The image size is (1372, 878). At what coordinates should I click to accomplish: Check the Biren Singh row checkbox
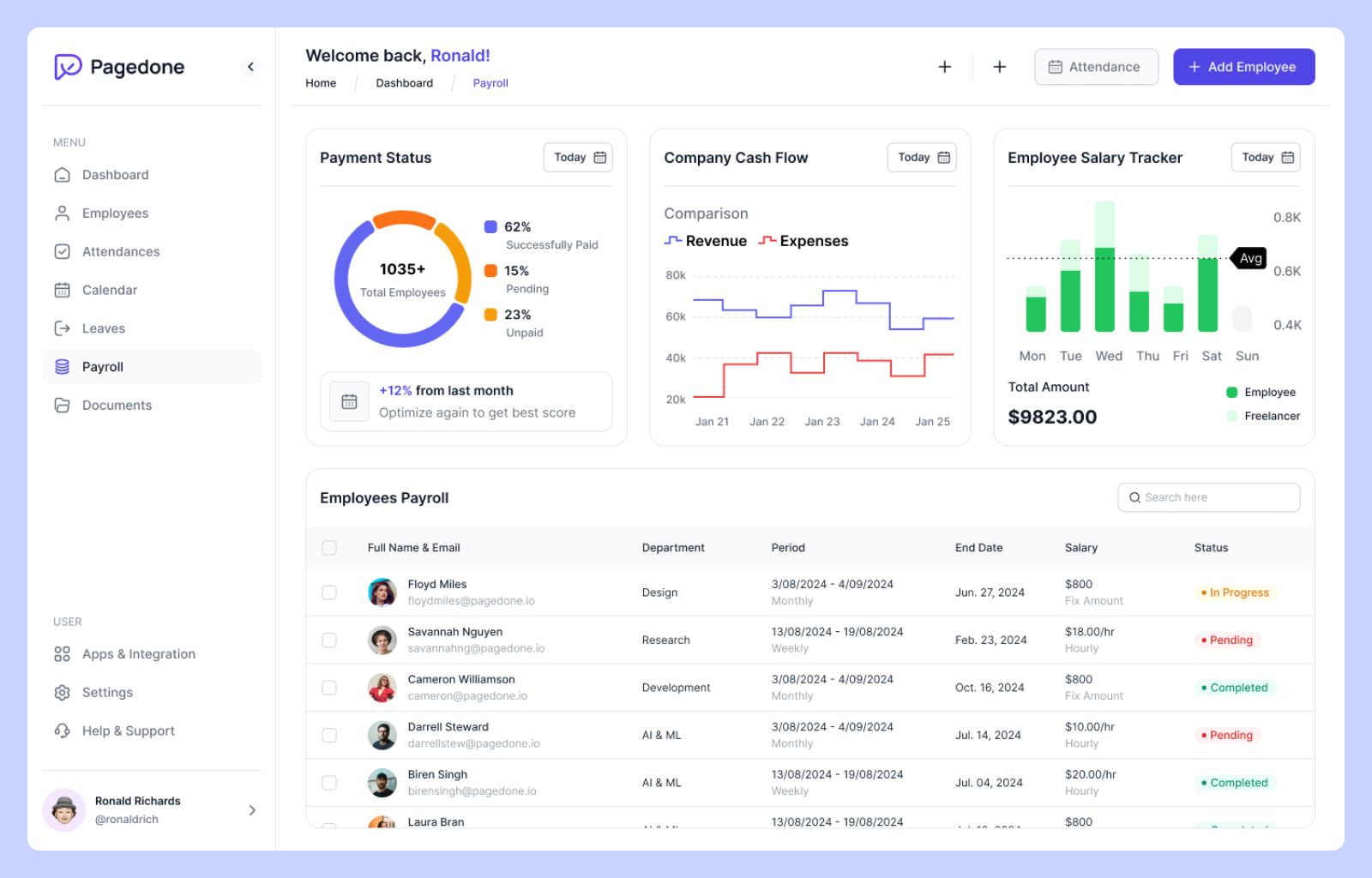point(329,783)
